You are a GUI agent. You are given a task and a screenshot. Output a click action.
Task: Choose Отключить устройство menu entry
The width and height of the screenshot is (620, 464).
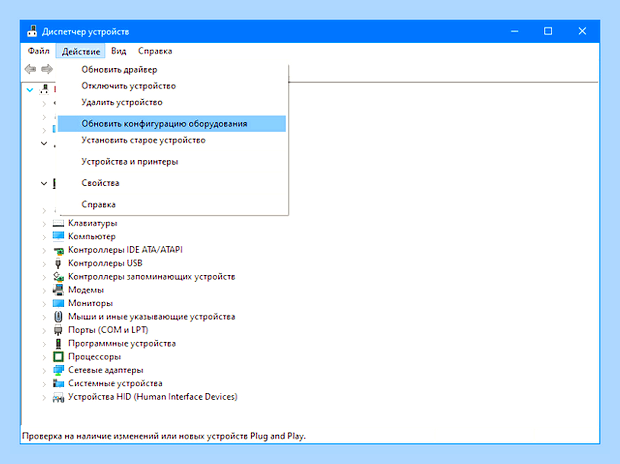pos(172,86)
